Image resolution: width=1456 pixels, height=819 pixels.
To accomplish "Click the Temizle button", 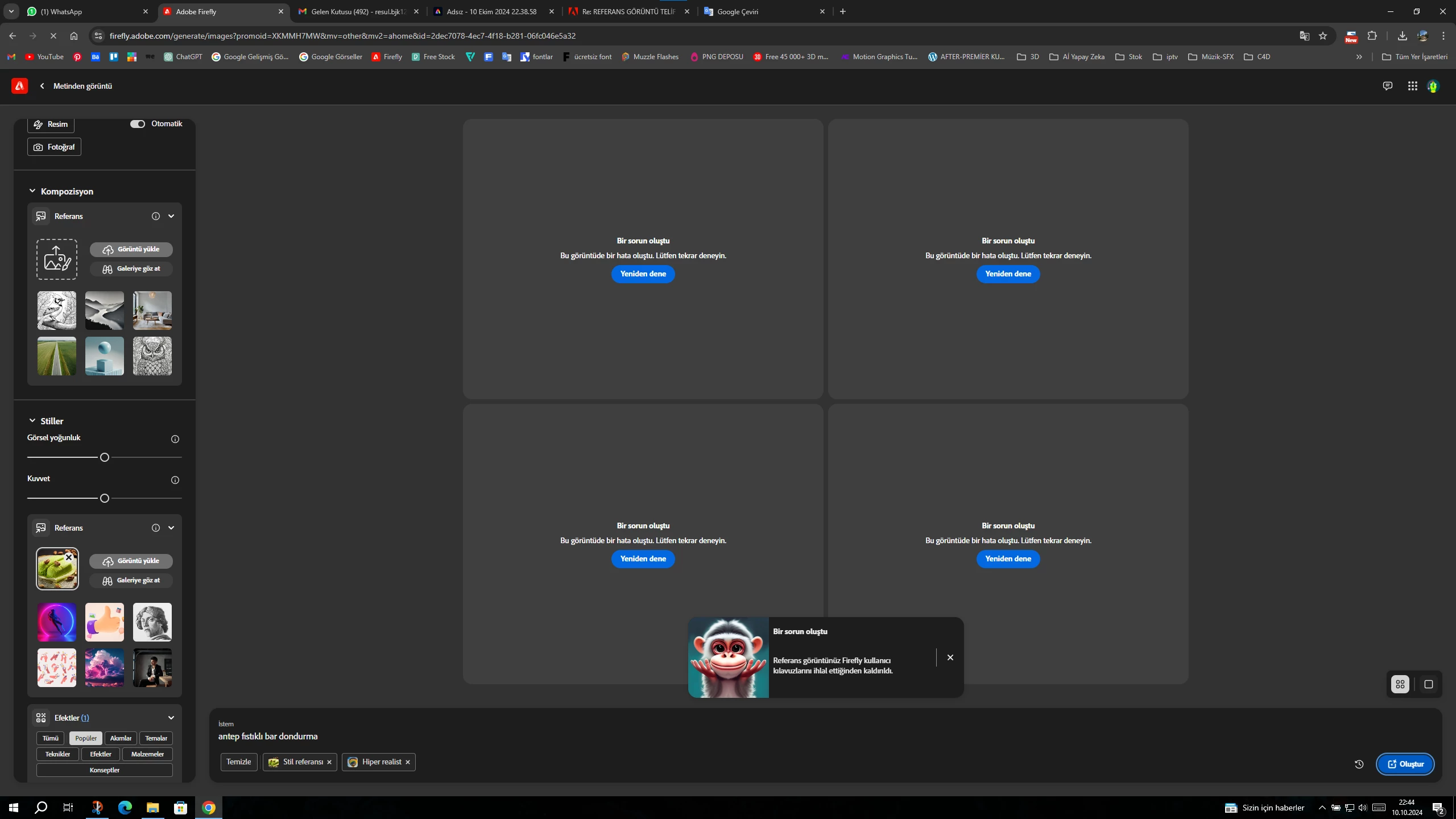I will tap(238, 762).
